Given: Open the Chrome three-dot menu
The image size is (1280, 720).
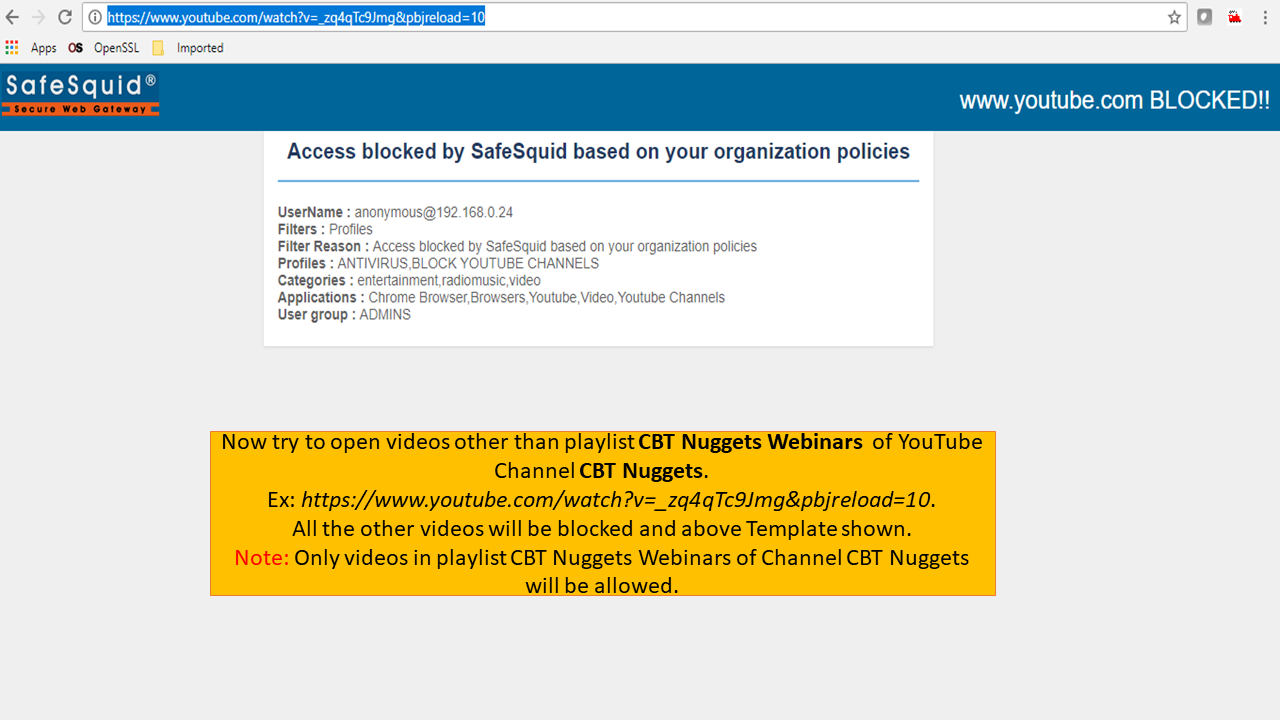Looking at the screenshot, I should (x=1265, y=17).
